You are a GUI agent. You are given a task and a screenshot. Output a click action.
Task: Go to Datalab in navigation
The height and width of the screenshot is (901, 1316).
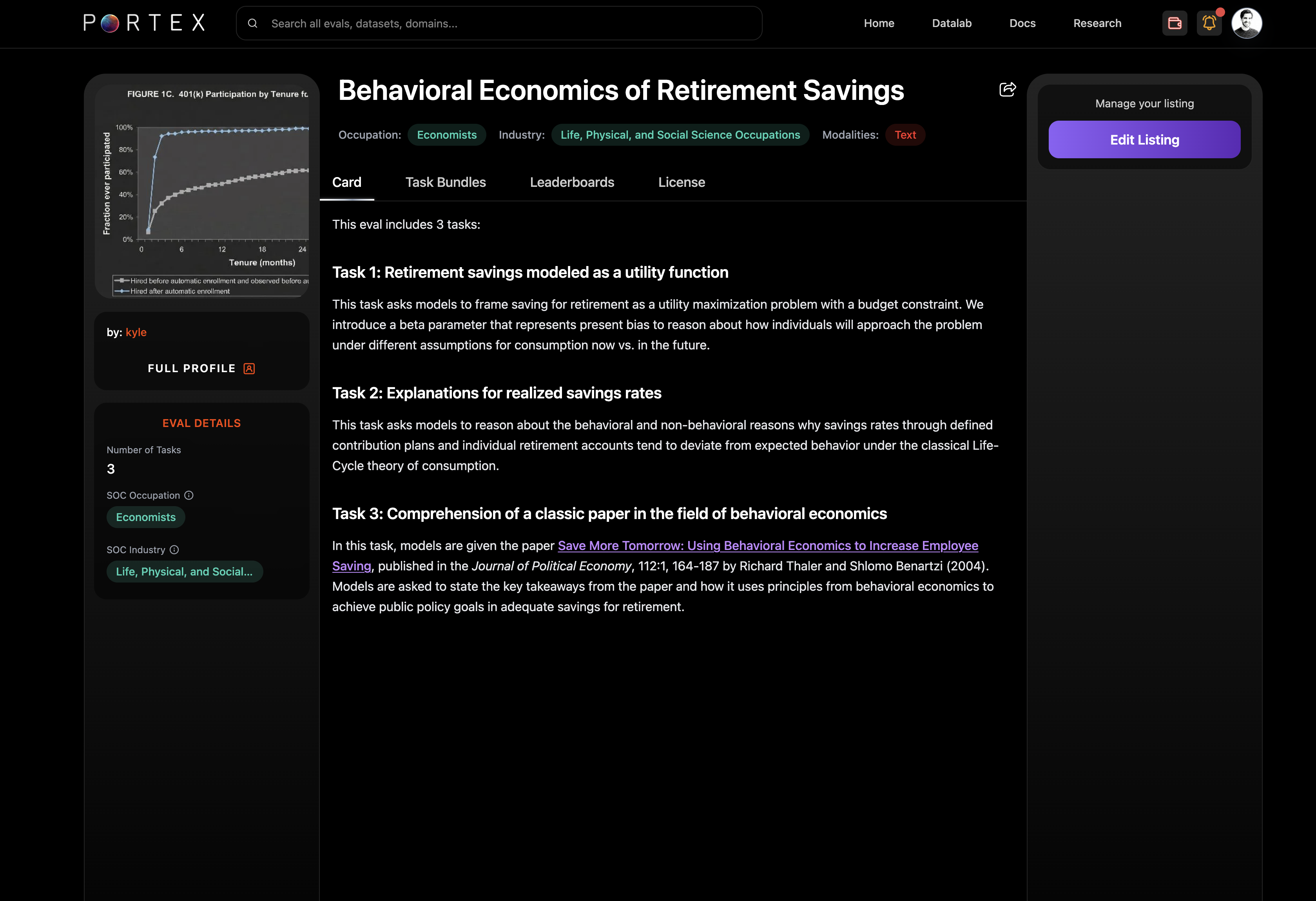[x=951, y=23]
